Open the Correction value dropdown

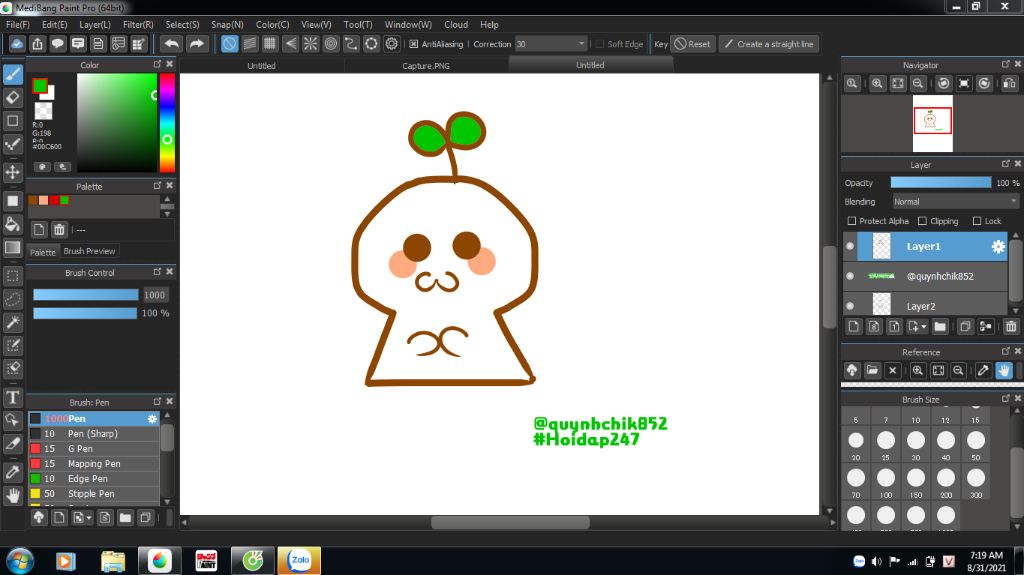(x=581, y=44)
